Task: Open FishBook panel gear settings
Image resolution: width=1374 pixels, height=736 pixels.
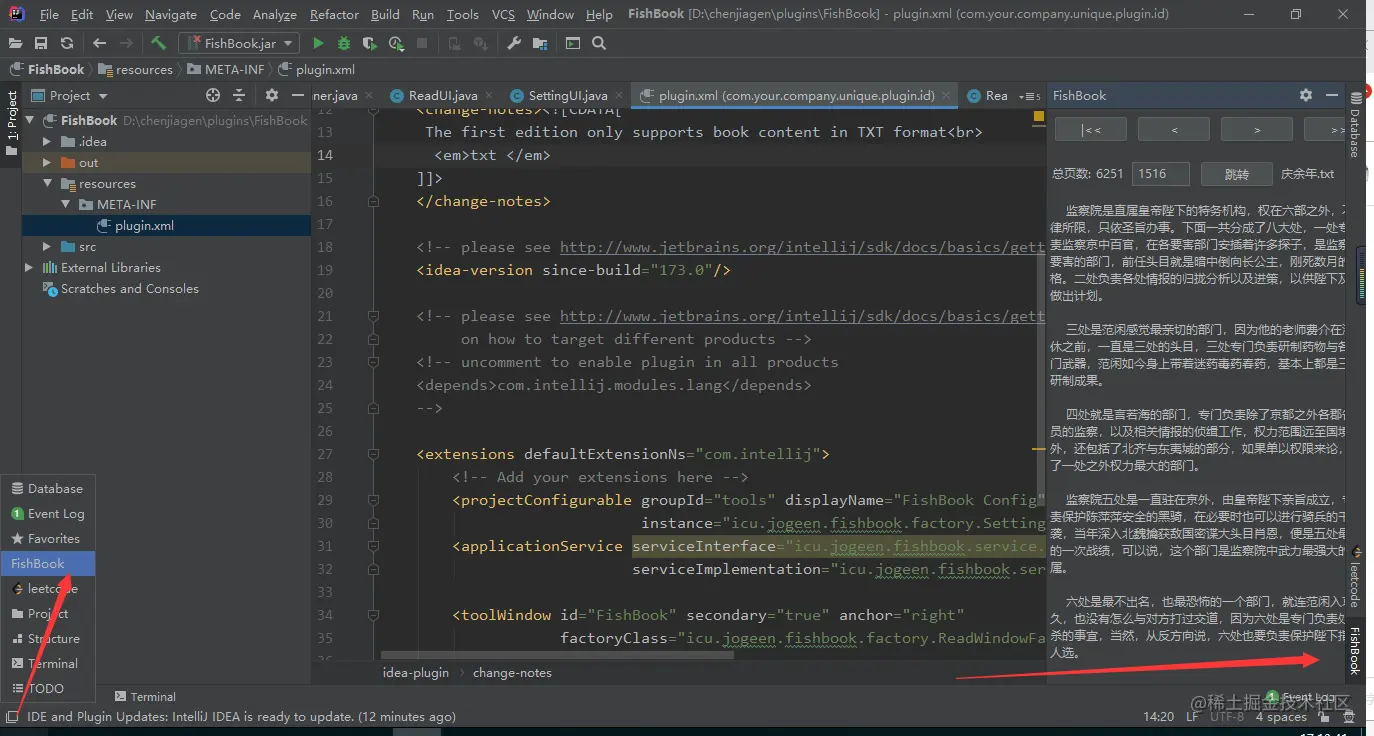Action: [x=1306, y=95]
